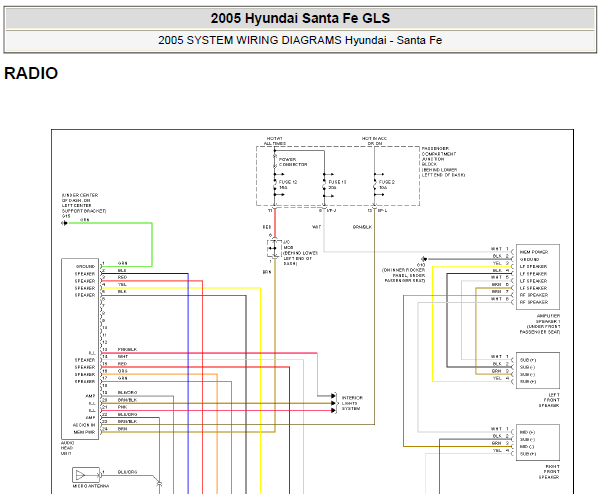607x494 pixels.
Task: Click the "WHT" label under Fuse 13
Action: click(317, 227)
